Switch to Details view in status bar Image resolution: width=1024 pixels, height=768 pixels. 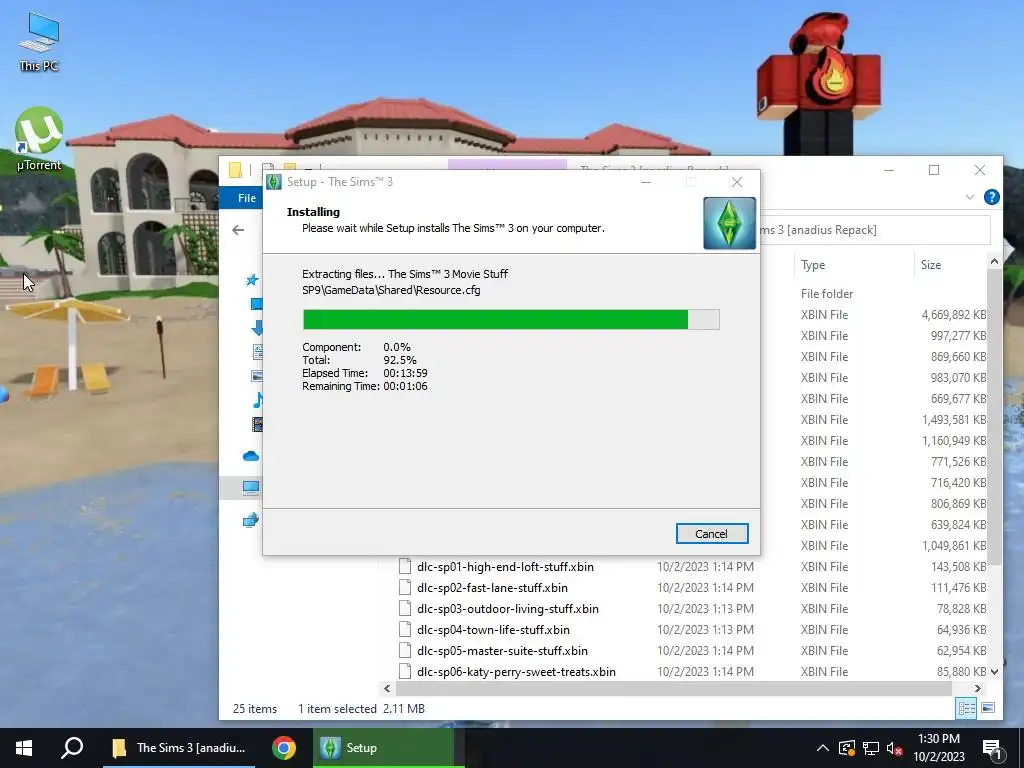pos(966,708)
